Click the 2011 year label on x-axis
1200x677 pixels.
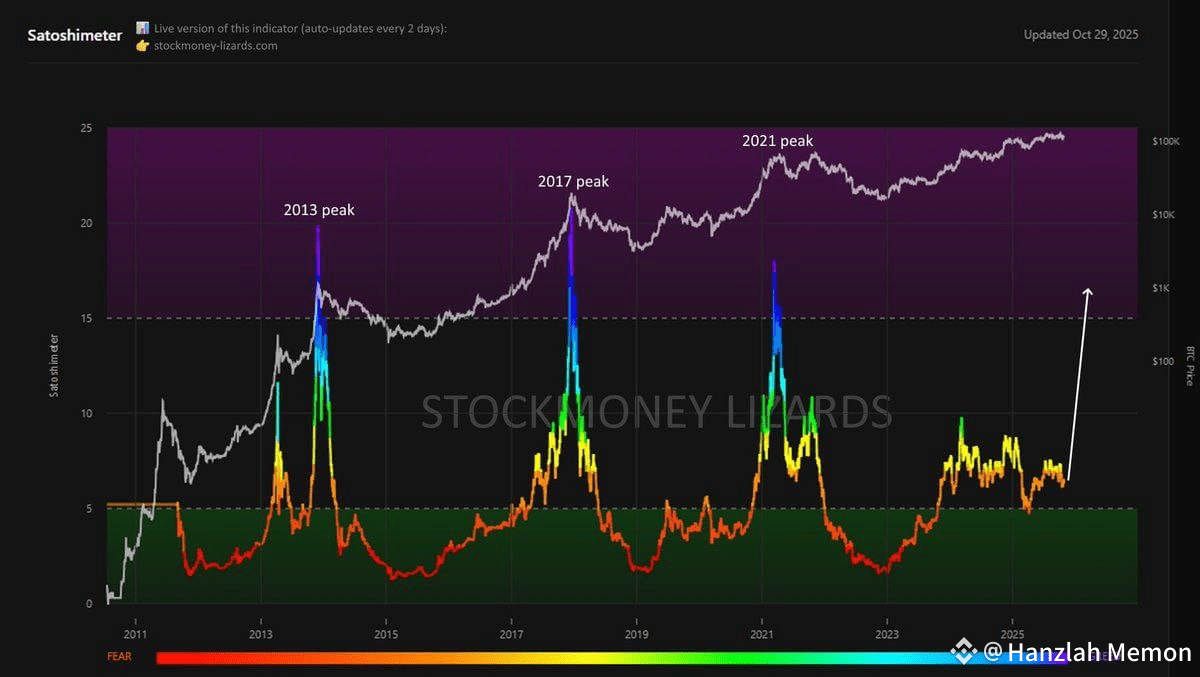pyautogui.click(x=135, y=634)
